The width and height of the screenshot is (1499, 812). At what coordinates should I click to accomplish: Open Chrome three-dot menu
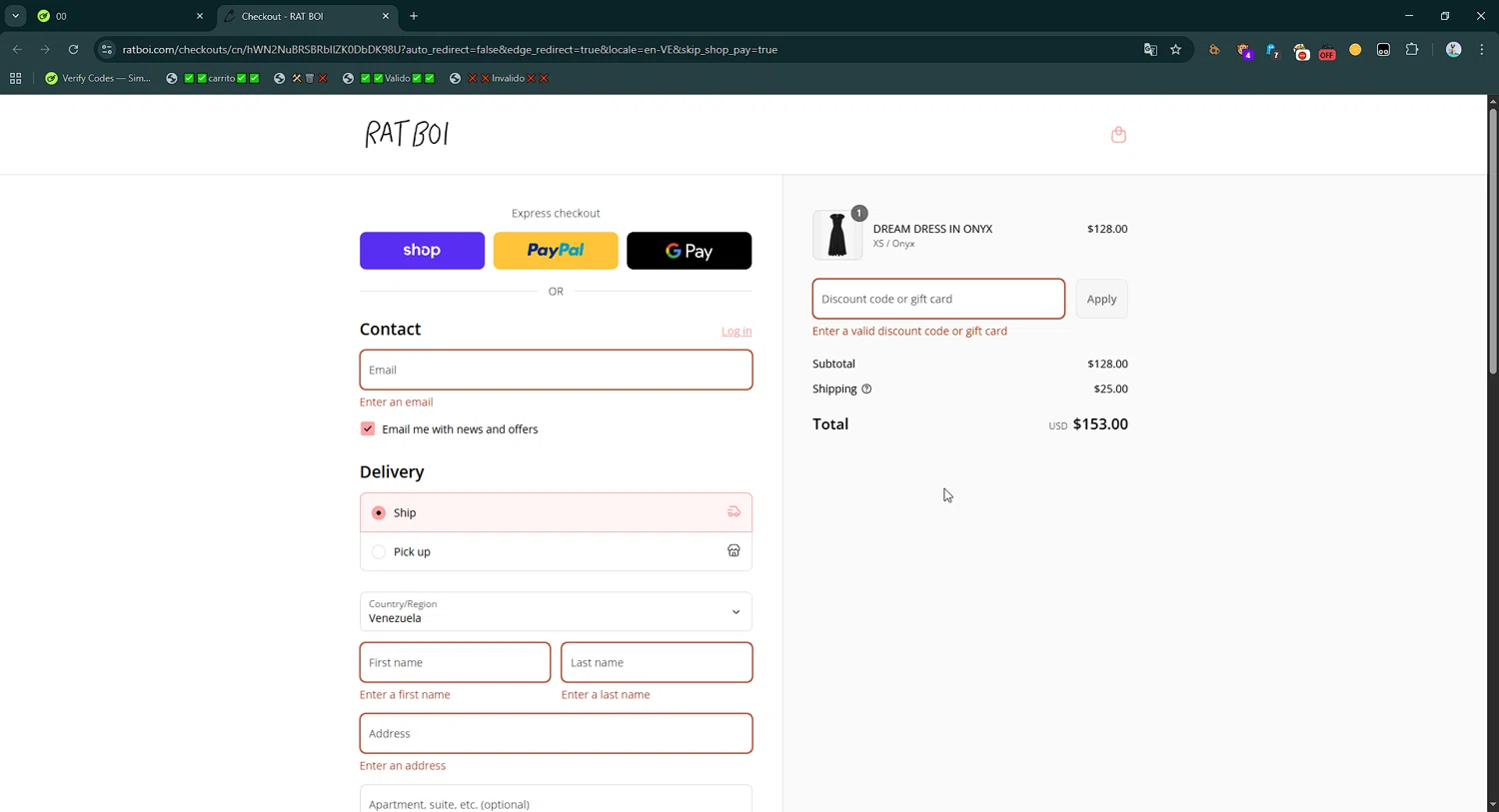[1482, 49]
